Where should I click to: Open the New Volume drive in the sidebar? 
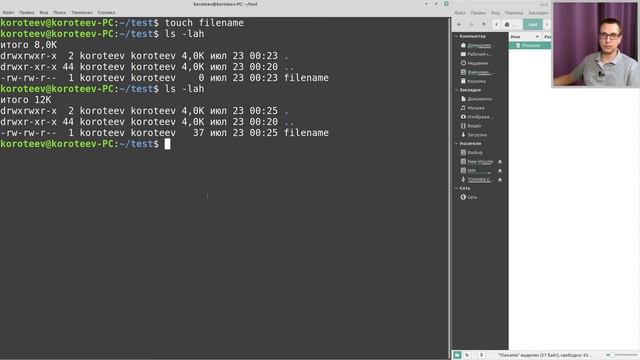click(477, 162)
